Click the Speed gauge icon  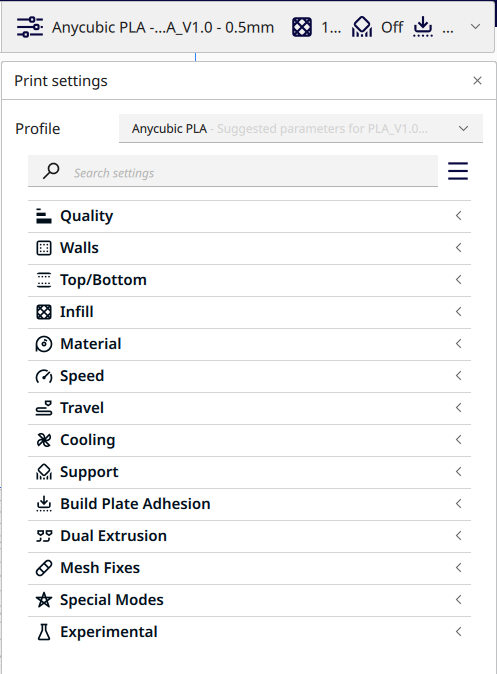43,376
